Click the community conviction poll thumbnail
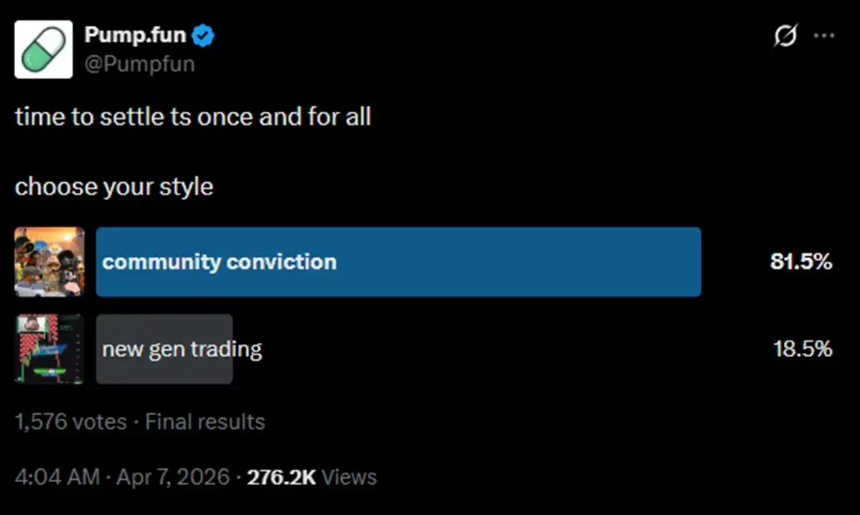 (x=50, y=262)
